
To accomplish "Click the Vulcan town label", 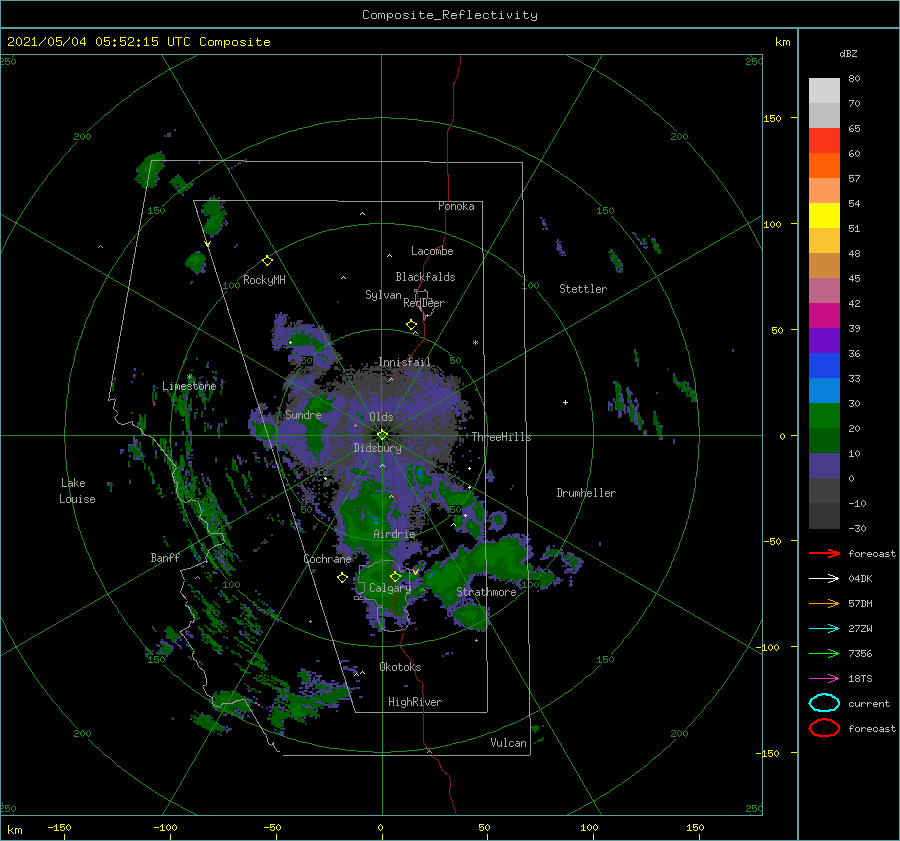I will (508, 743).
